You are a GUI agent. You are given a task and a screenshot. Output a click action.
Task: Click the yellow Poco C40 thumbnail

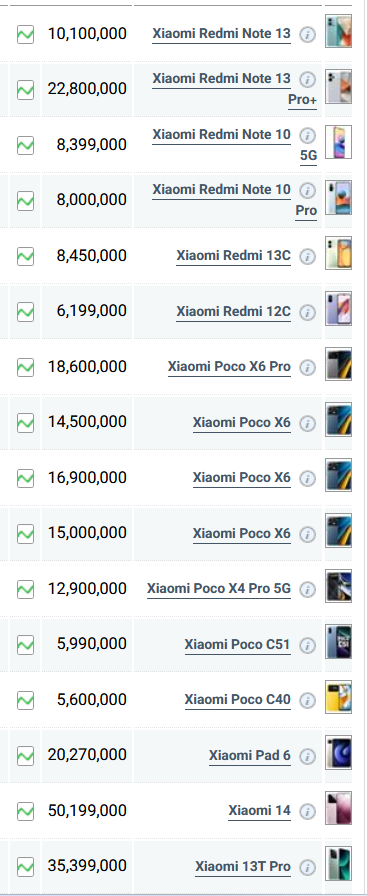[338, 697]
